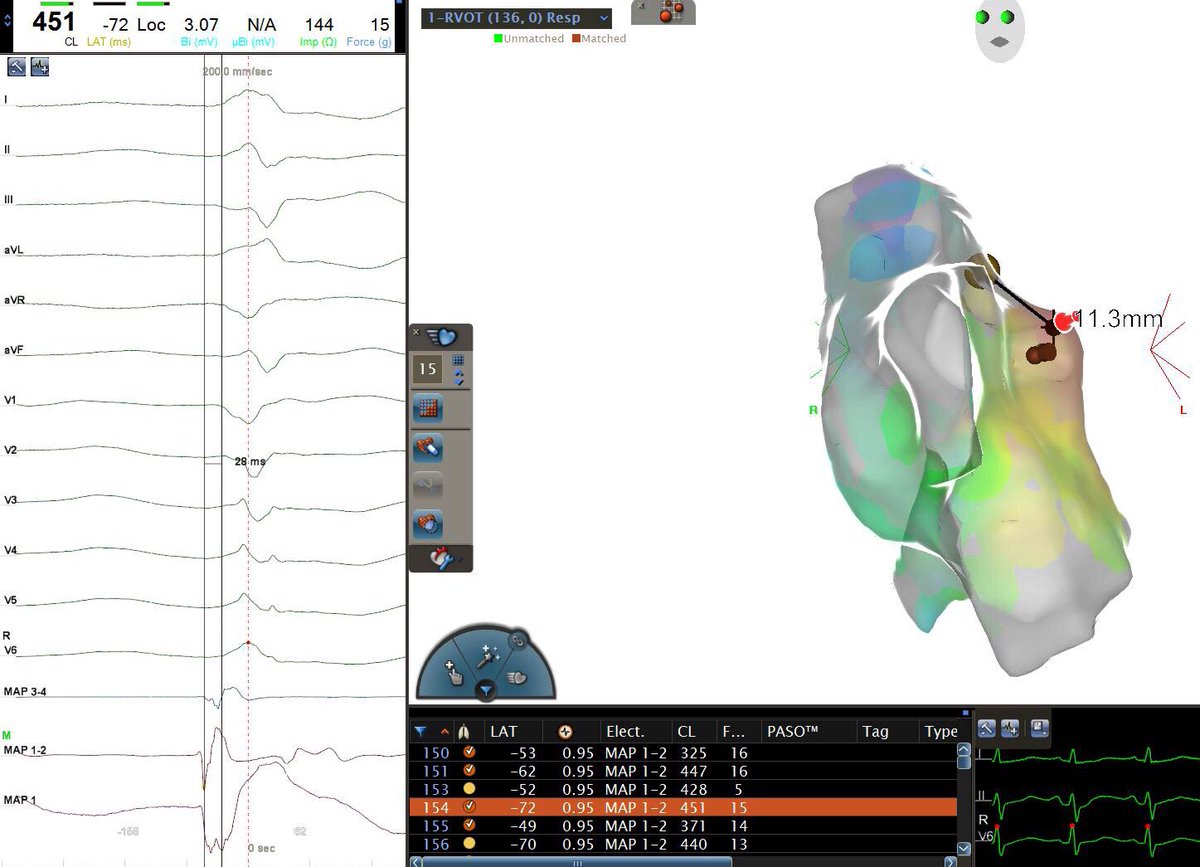Click the PASO column header
This screenshot has width=1200, height=867.
point(793,731)
